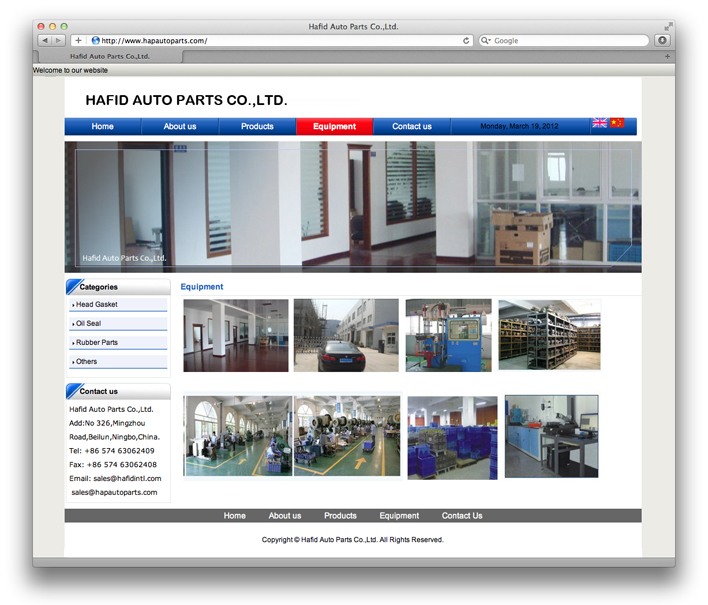Click Equipment in the gray footer bar
This screenshot has width=708, height=605.
[399, 516]
